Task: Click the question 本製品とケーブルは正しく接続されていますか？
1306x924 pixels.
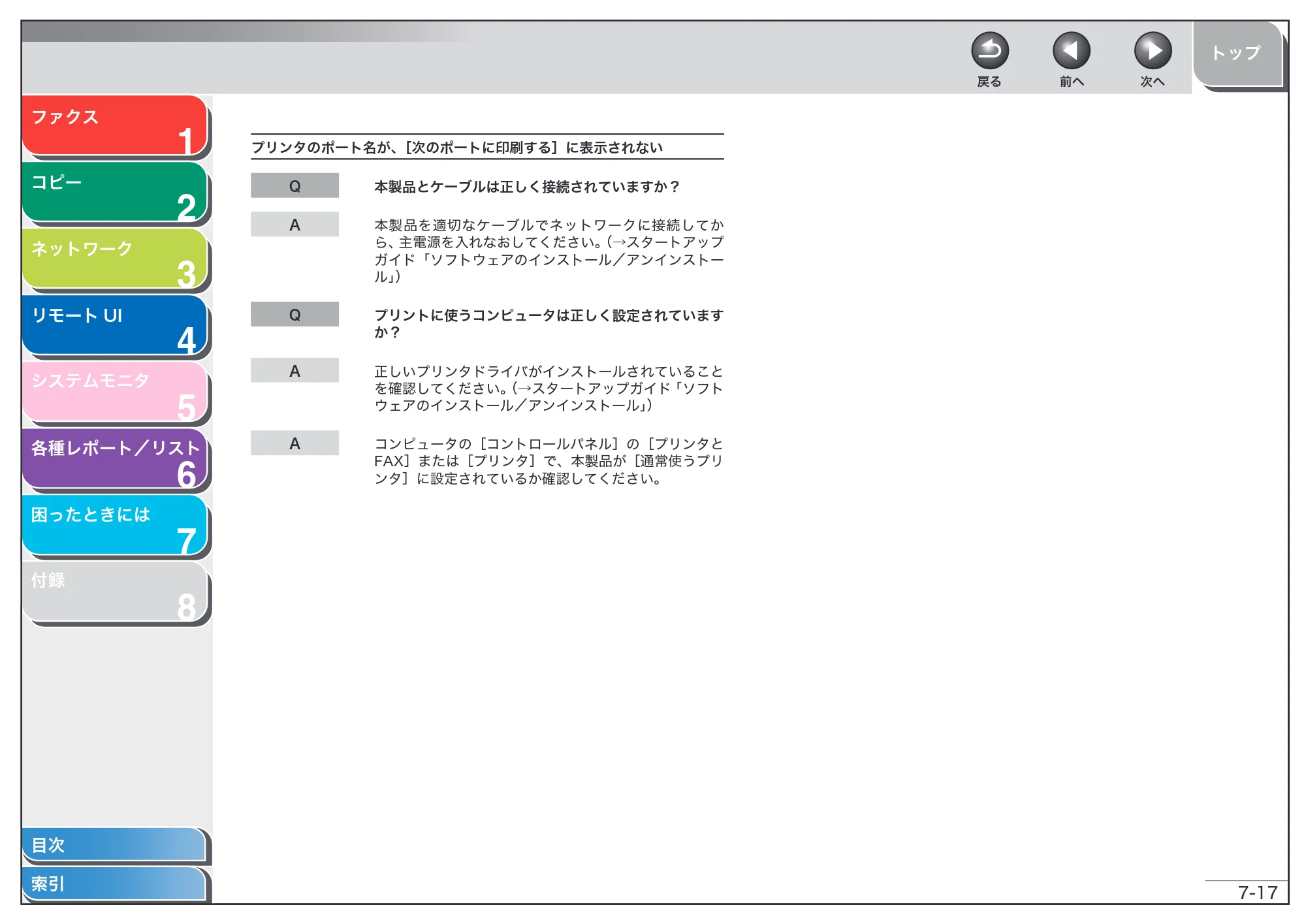Action: (x=527, y=187)
